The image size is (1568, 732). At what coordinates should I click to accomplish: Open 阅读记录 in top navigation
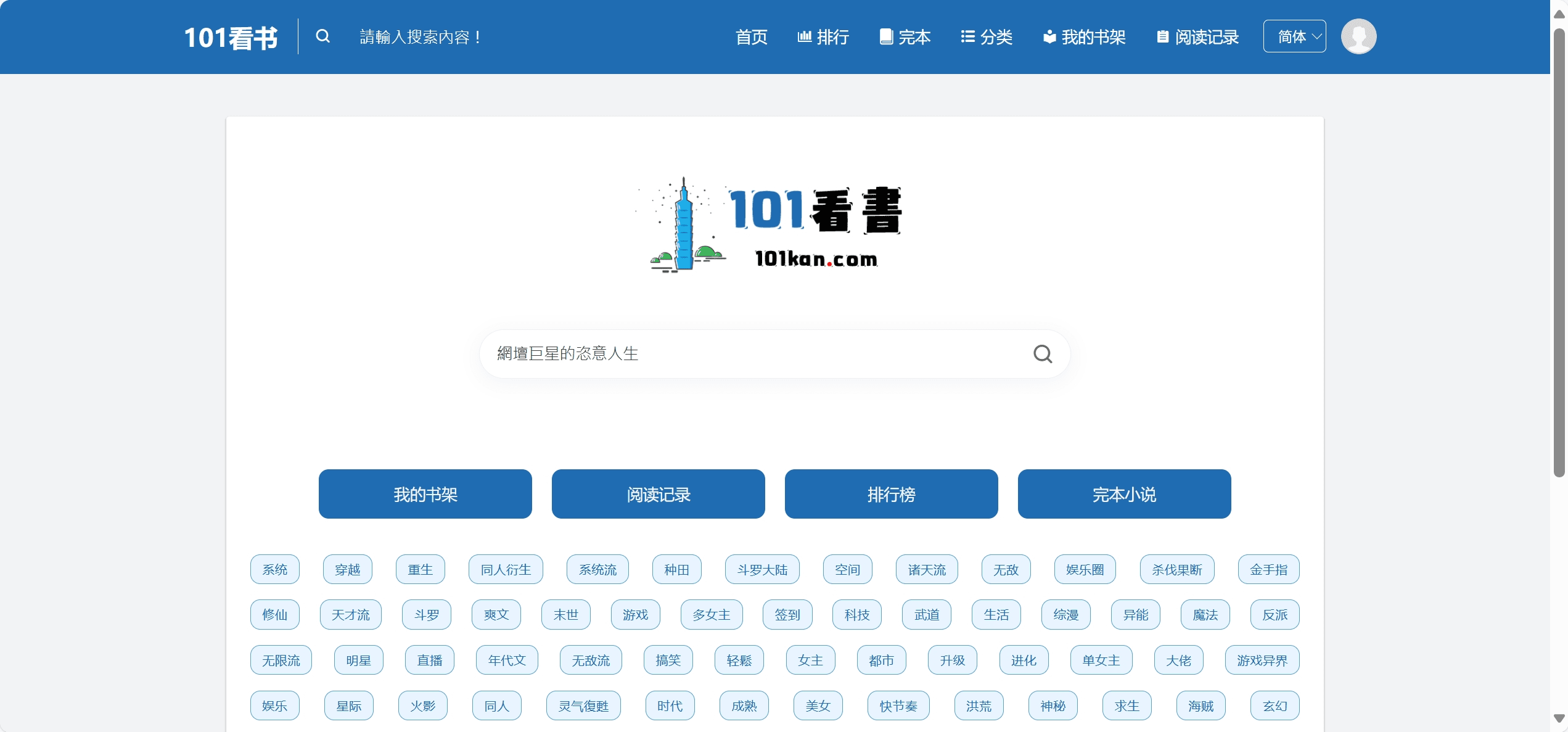click(x=1197, y=37)
